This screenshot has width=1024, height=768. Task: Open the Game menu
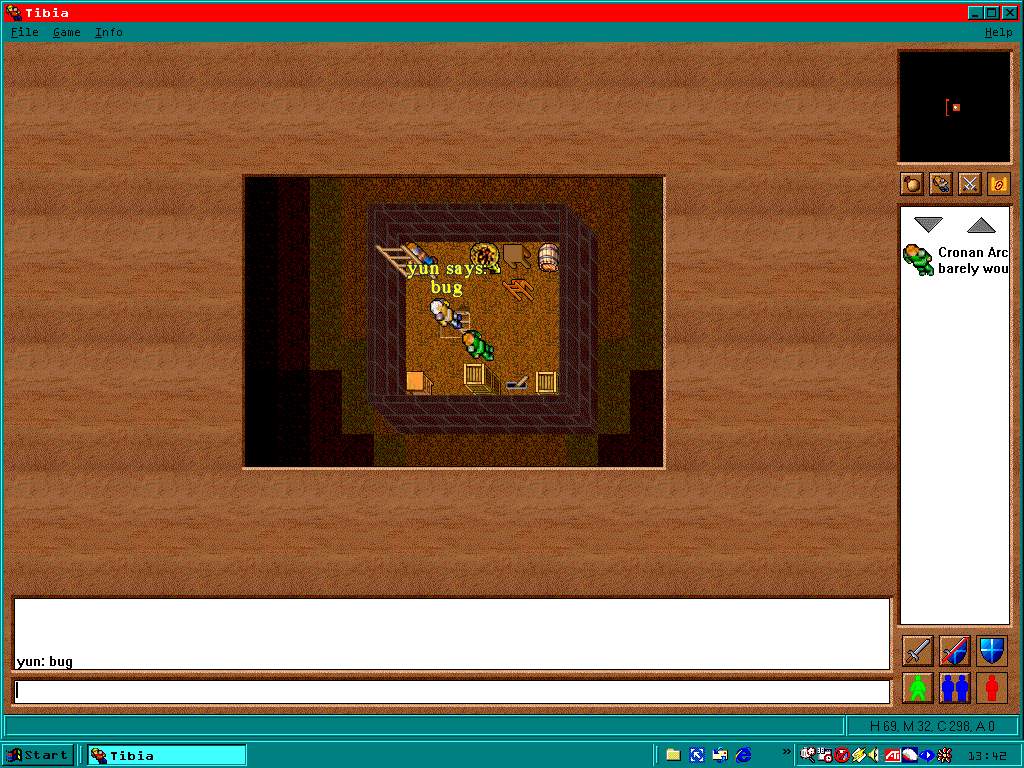click(67, 32)
